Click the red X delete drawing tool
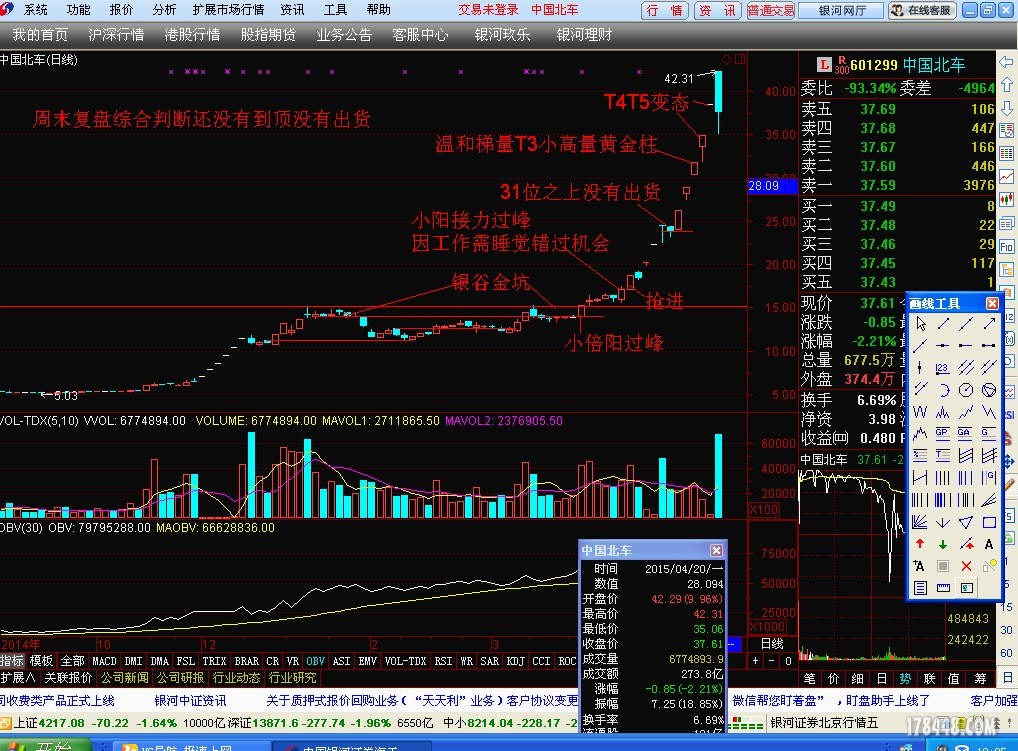 (966, 566)
